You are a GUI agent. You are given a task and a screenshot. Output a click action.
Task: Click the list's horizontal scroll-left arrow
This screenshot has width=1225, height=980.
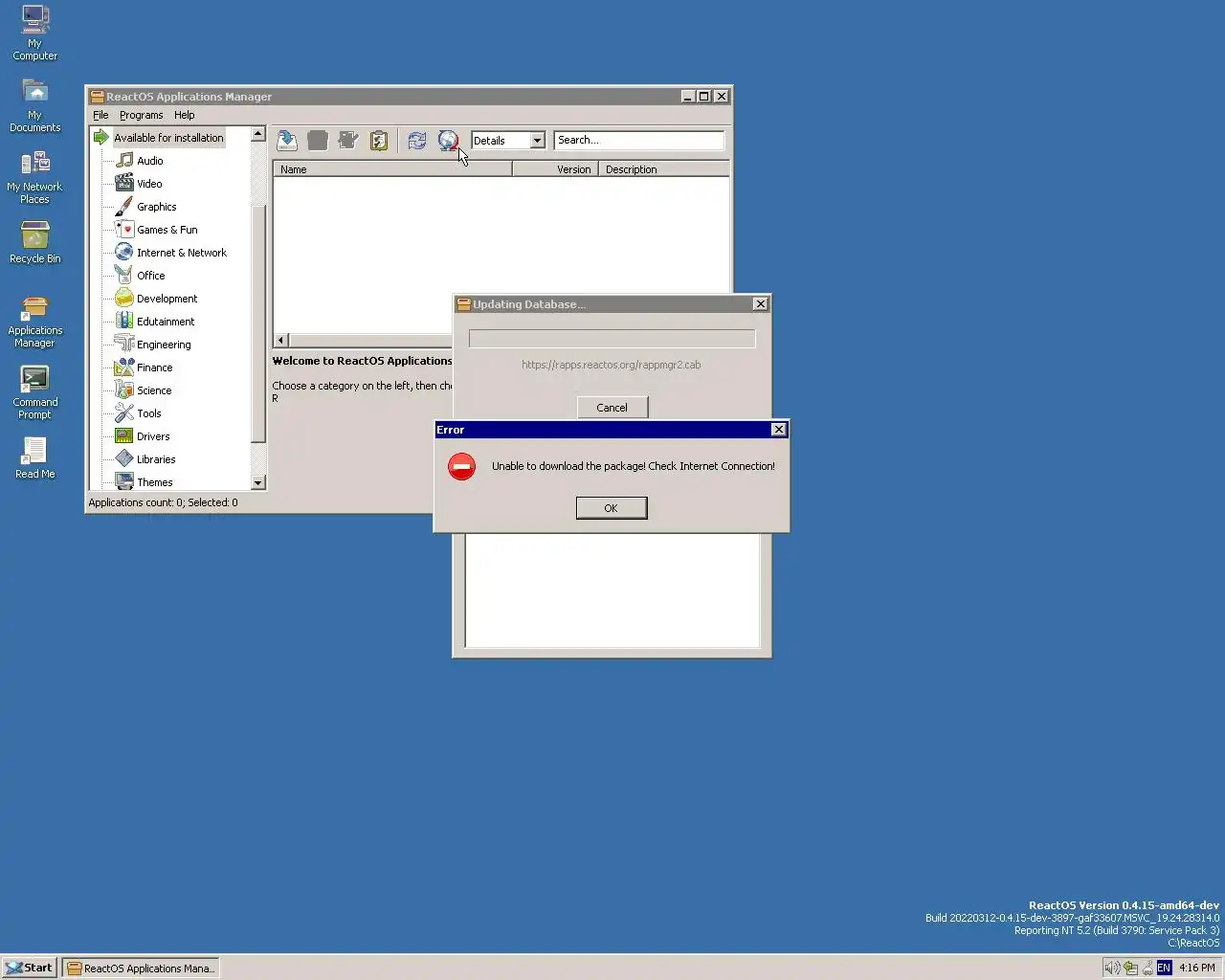[281, 340]
